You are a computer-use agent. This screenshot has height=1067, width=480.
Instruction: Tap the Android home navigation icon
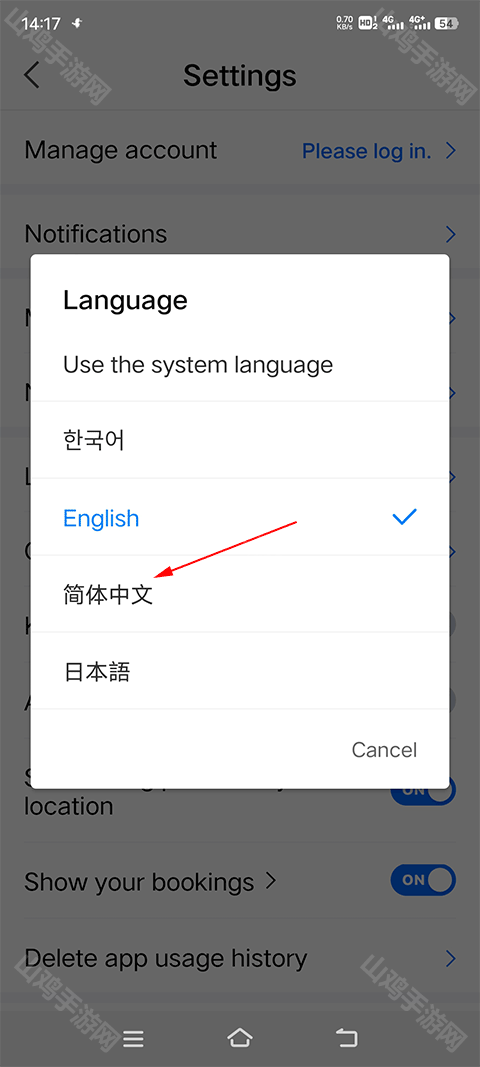point(240,1037)
